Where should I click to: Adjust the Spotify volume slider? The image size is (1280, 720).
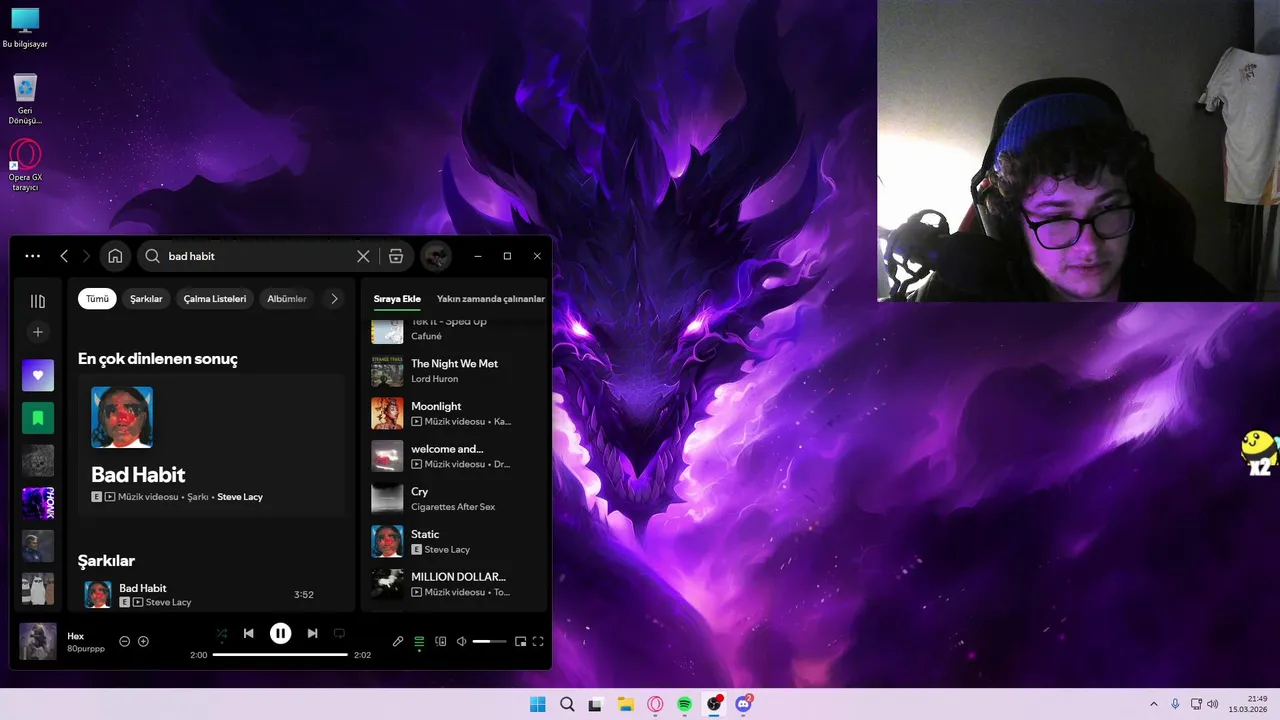[x=489, y=641]
